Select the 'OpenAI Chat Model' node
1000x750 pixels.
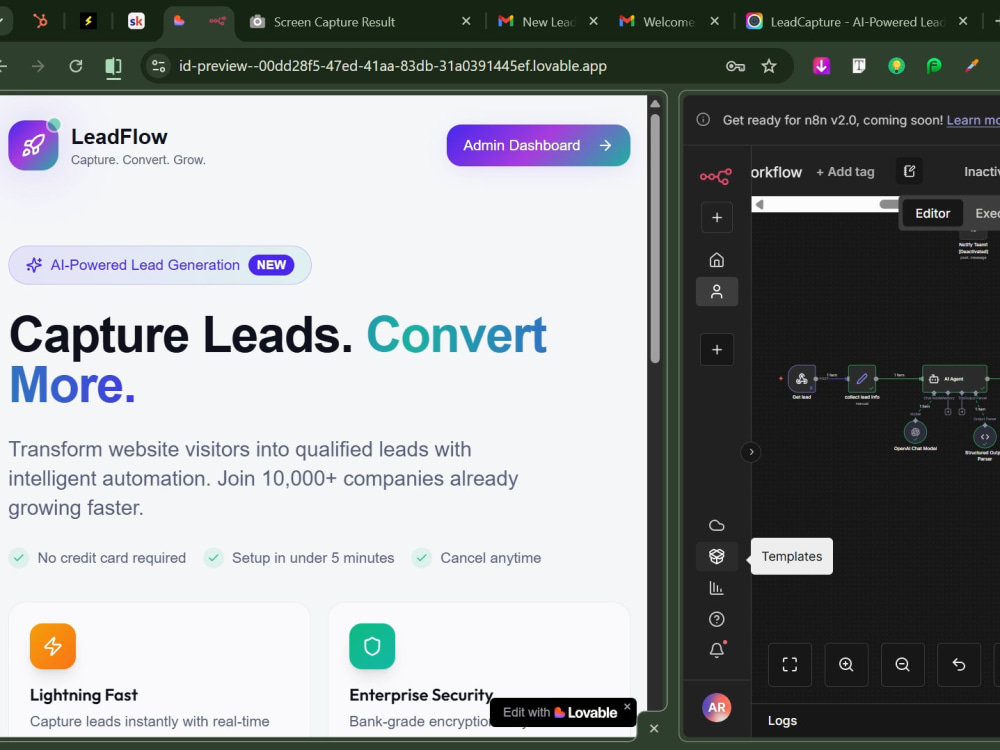coord(915,432)
